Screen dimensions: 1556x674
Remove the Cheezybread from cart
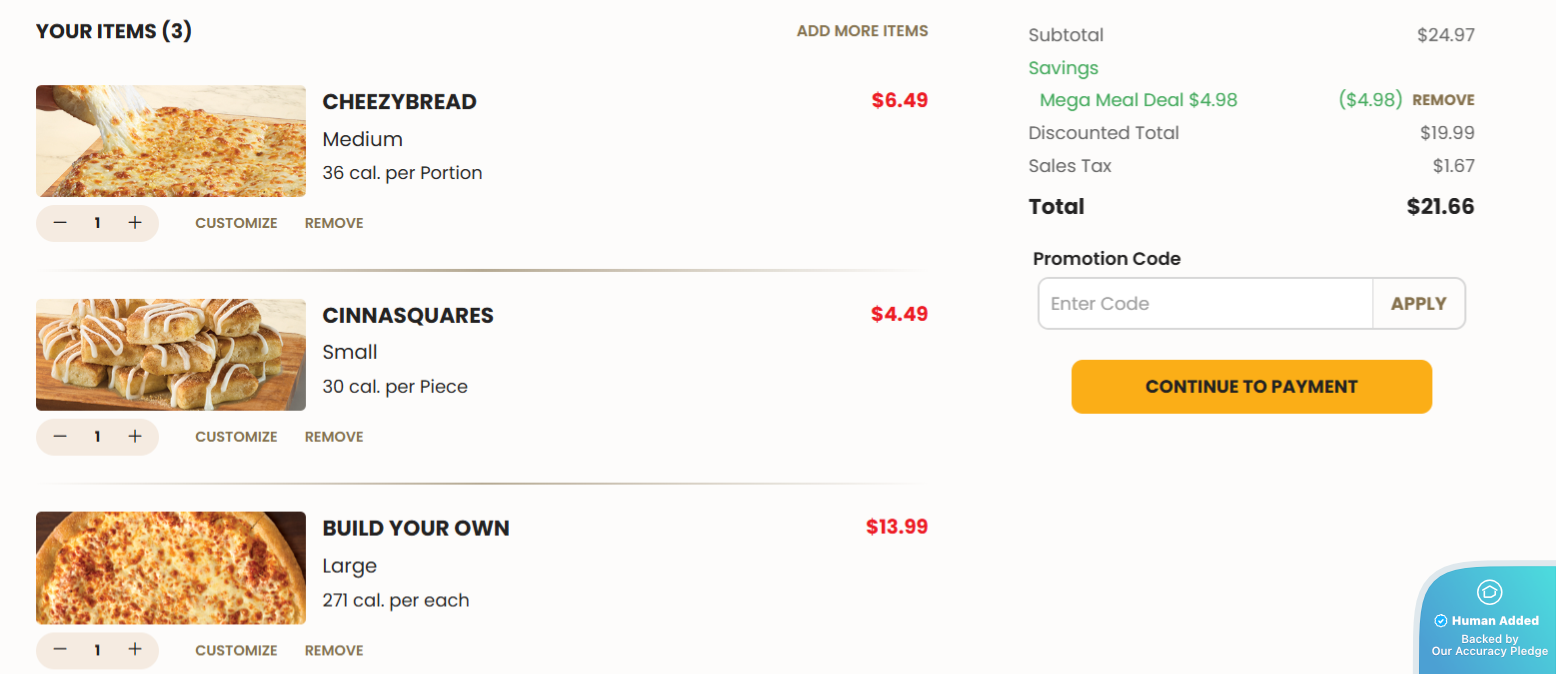333,223
